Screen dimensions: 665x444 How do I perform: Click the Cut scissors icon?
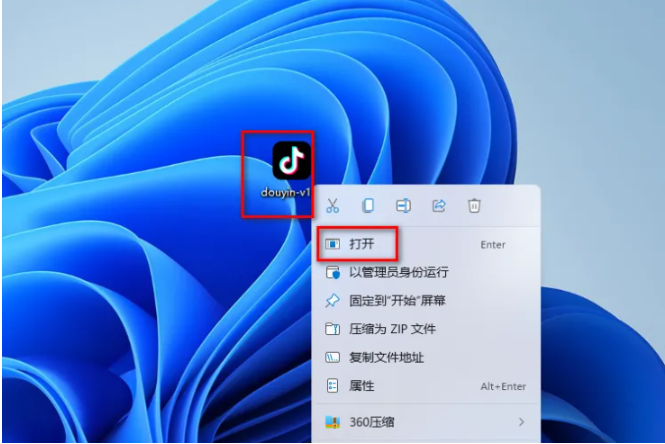tap(332, 206)
